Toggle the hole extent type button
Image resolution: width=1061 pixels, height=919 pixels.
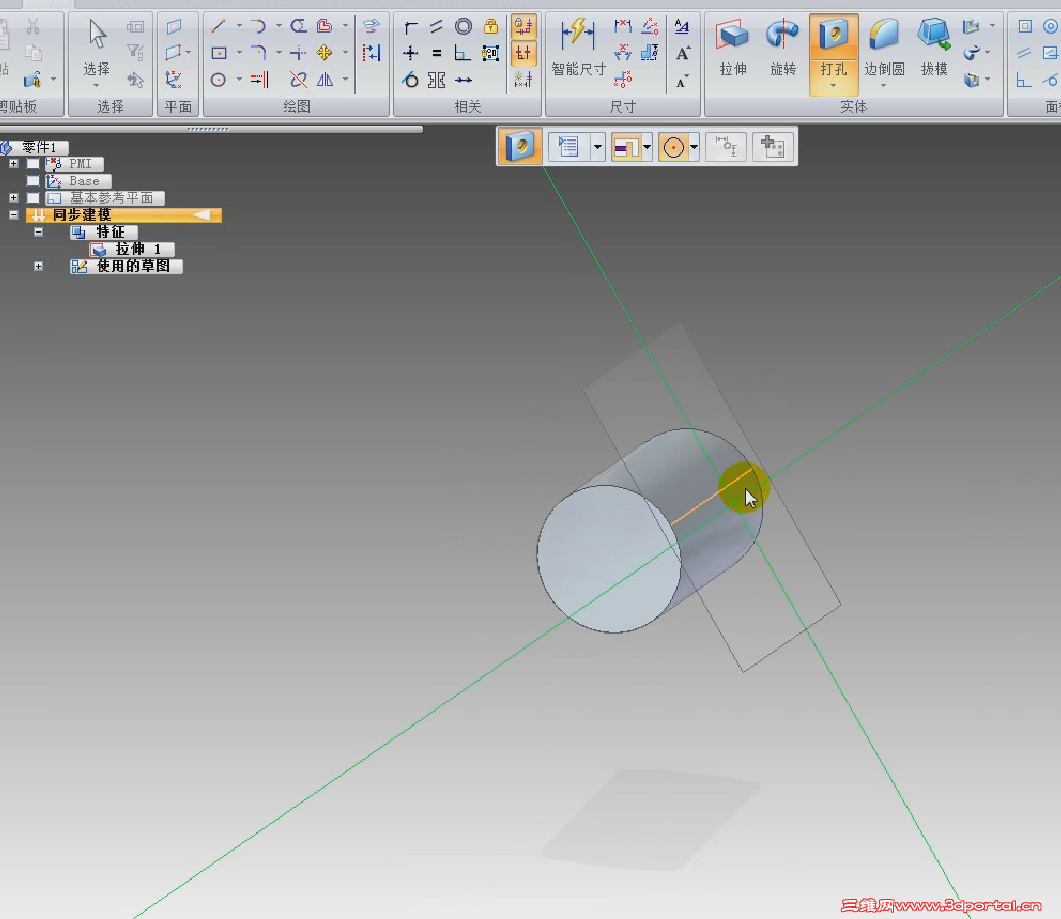point(626,147)
